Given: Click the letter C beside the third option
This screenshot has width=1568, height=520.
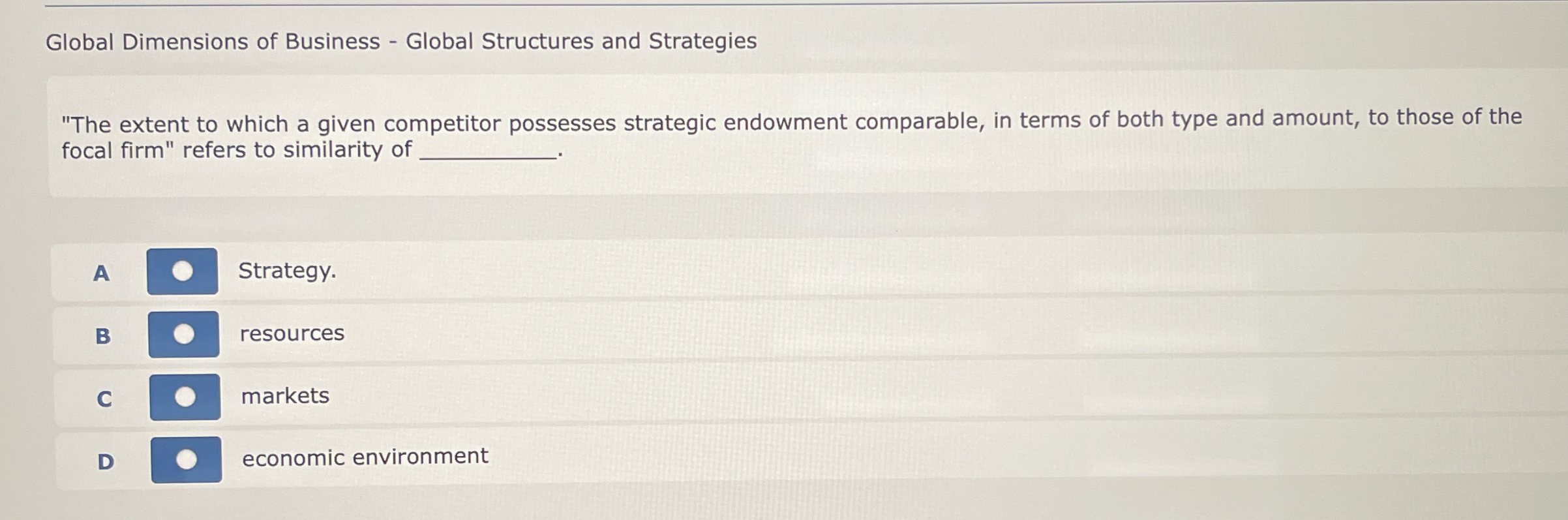Looking at the screenshot, I should (x=104, y=399).
